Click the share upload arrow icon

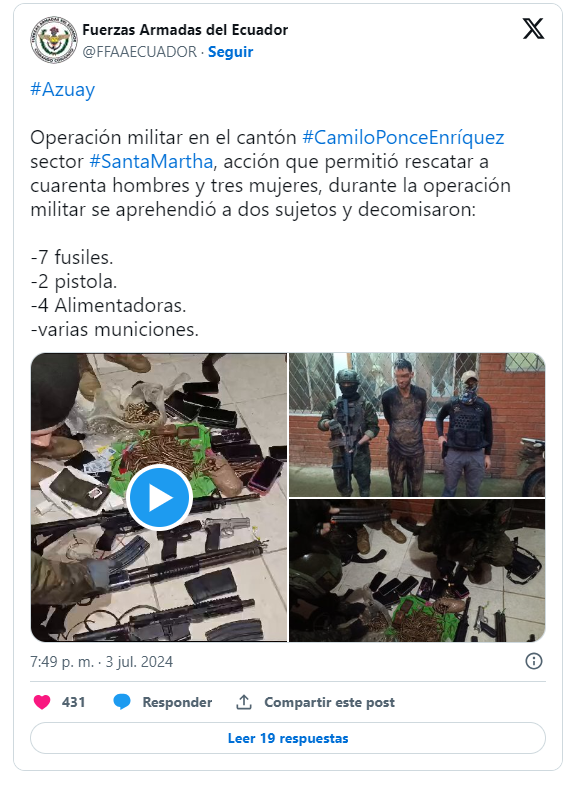(x=244, y=702)
